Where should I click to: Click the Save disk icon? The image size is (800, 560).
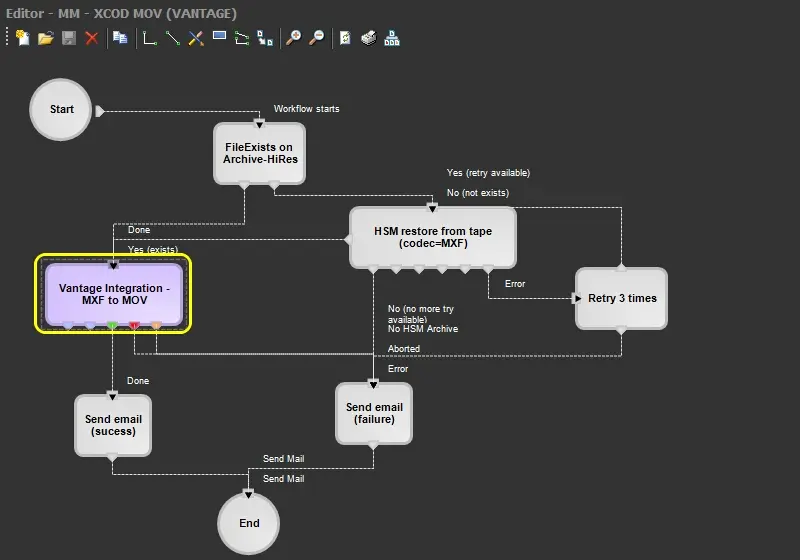(x=69, y=38)
